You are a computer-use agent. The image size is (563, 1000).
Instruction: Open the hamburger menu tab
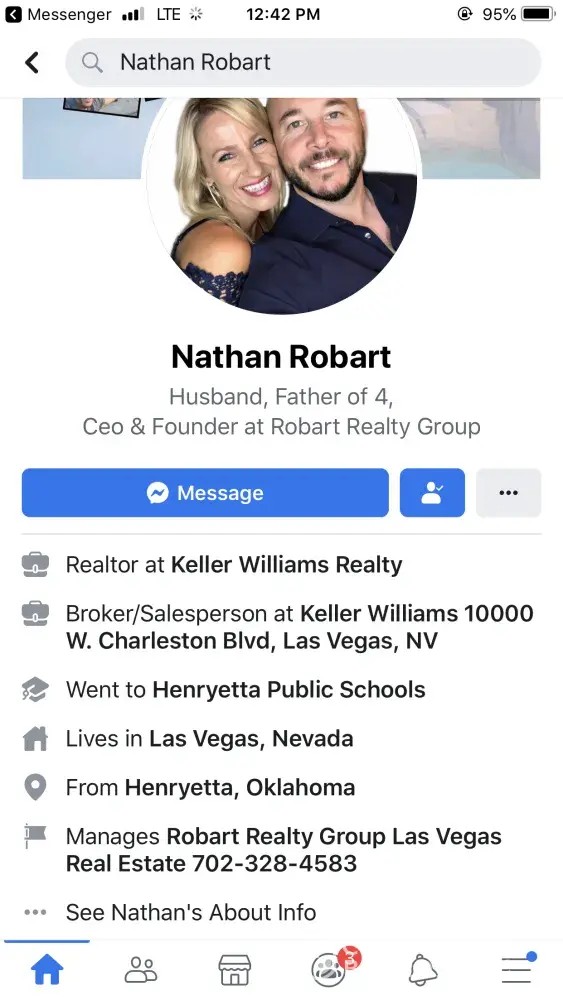(x=517, y=969)
